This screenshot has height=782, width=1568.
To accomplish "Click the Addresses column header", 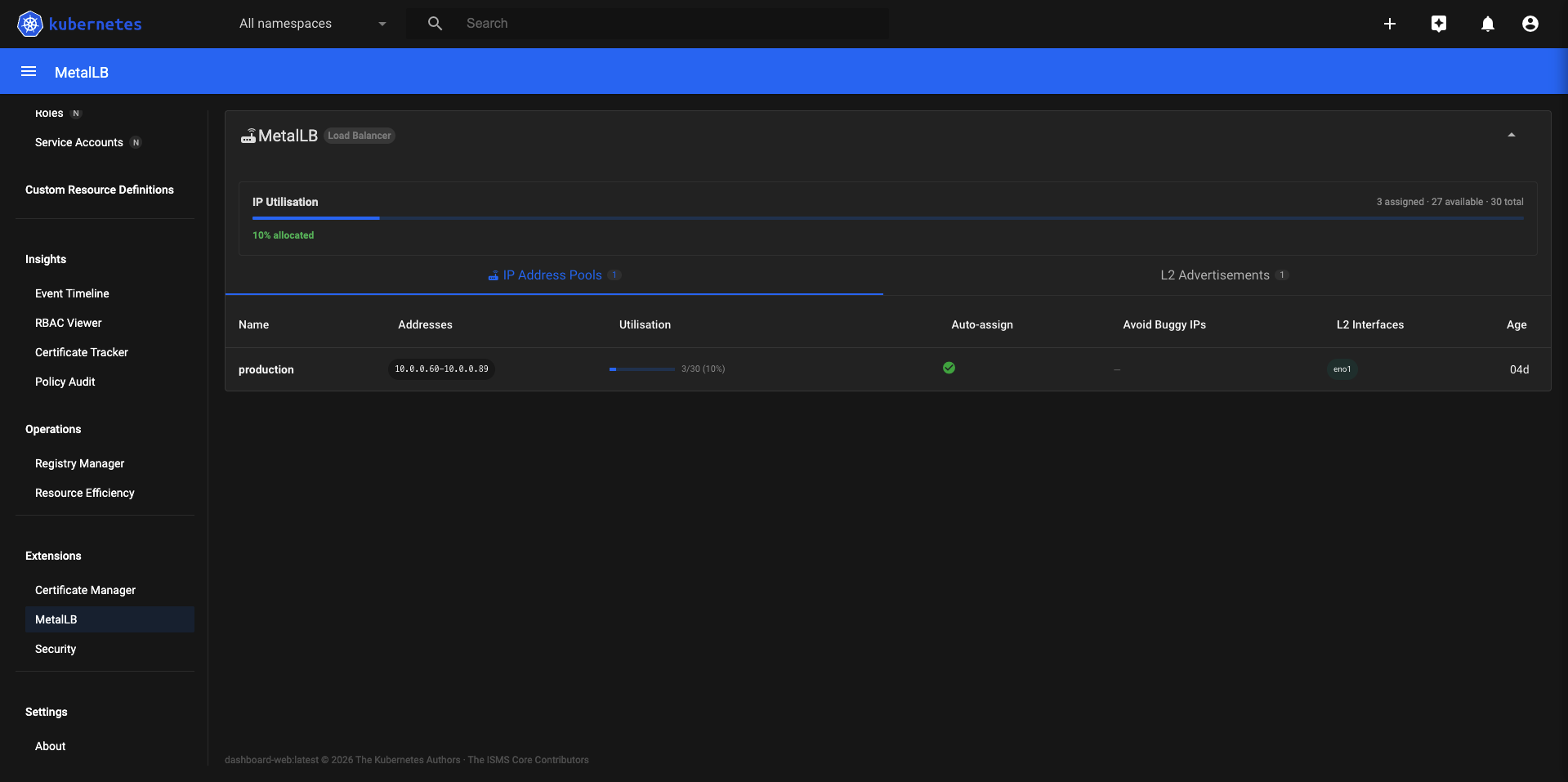I will tap(425, 324).
